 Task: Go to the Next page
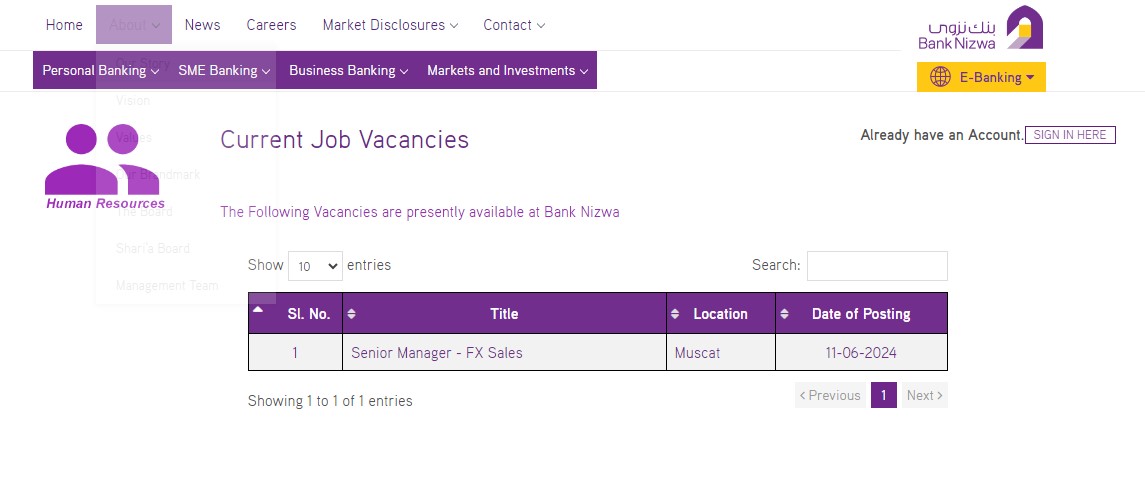coord(924,395)
